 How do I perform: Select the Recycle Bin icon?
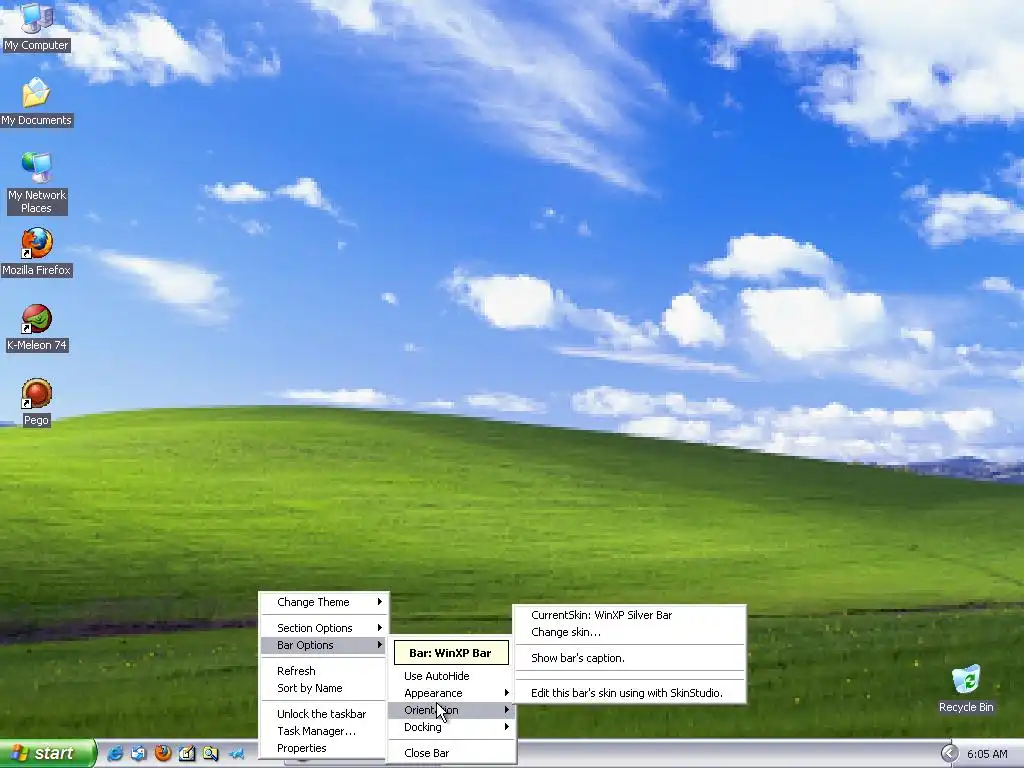[x=966, y=689]
